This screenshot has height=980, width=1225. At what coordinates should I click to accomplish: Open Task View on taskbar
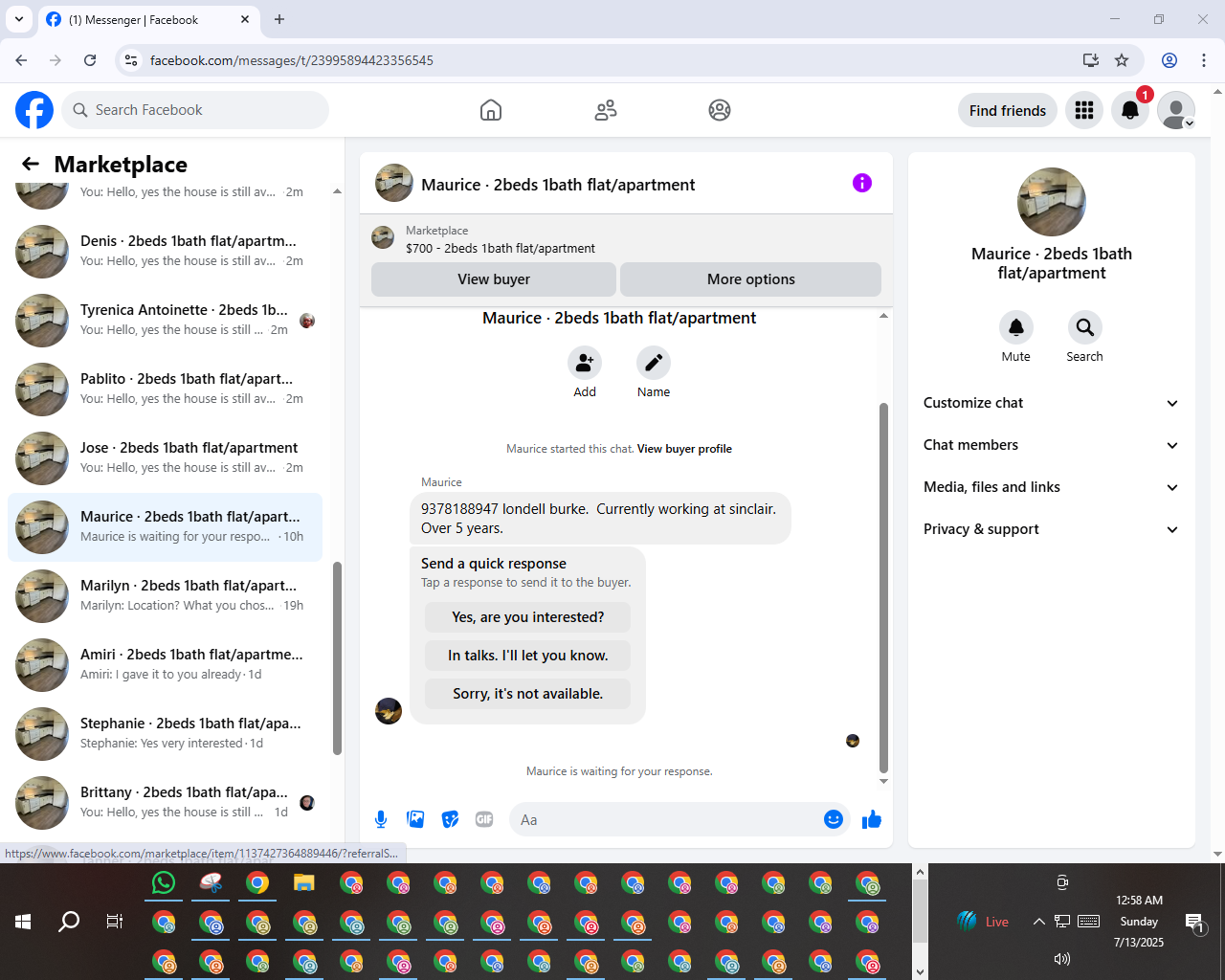coord(115,922)
